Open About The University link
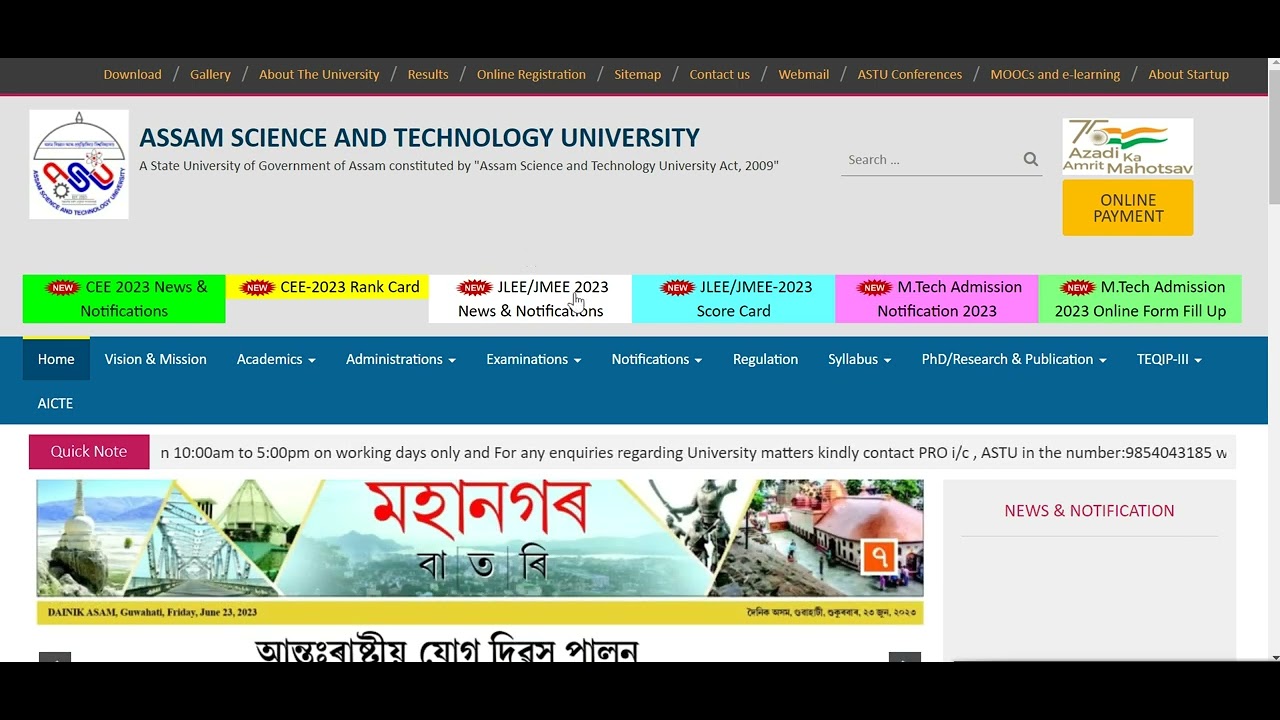Screen dimensions: 1280x720 click(319, 74)
